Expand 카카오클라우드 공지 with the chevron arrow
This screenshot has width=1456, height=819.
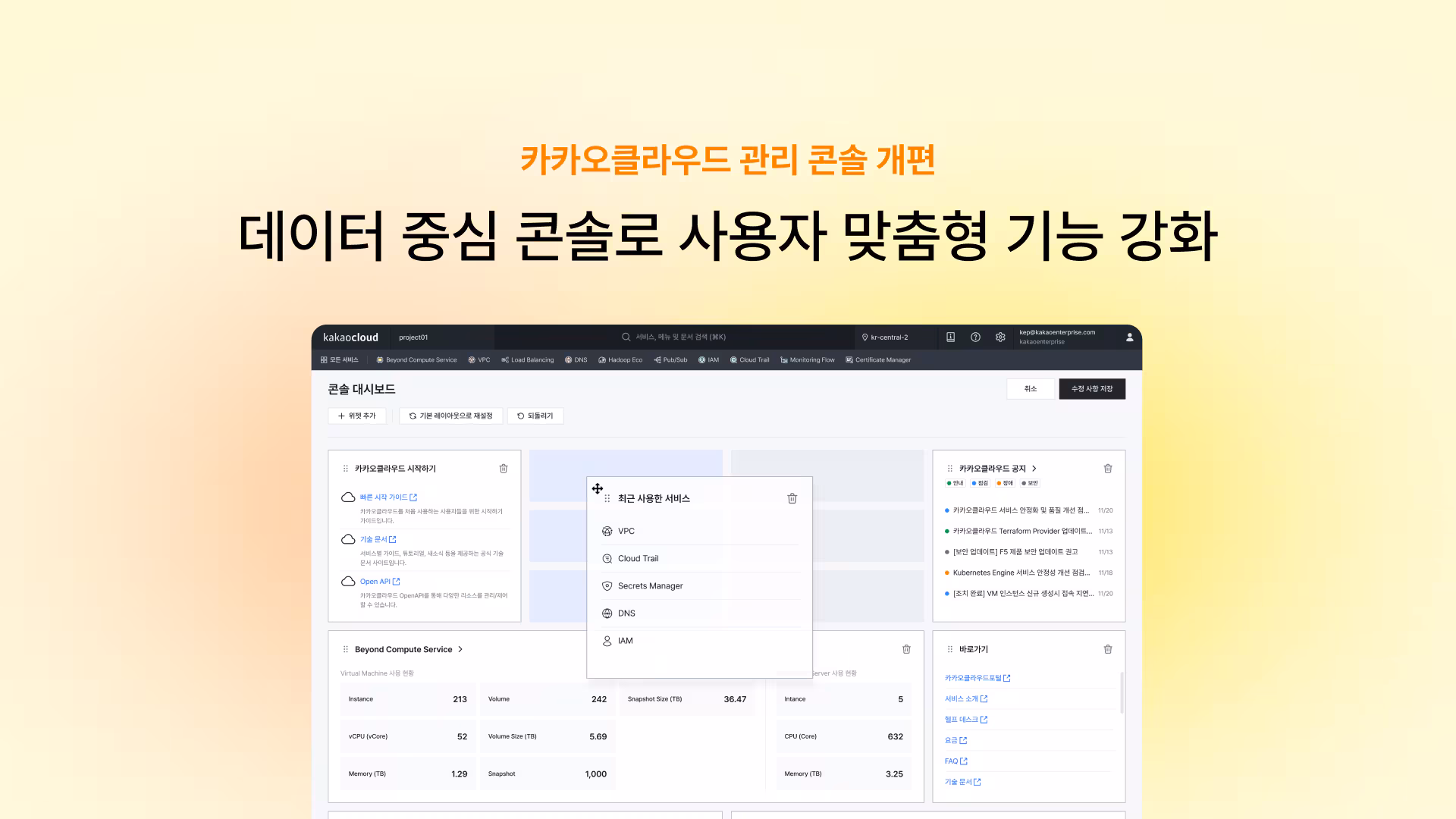click(x=1034, y=469)
